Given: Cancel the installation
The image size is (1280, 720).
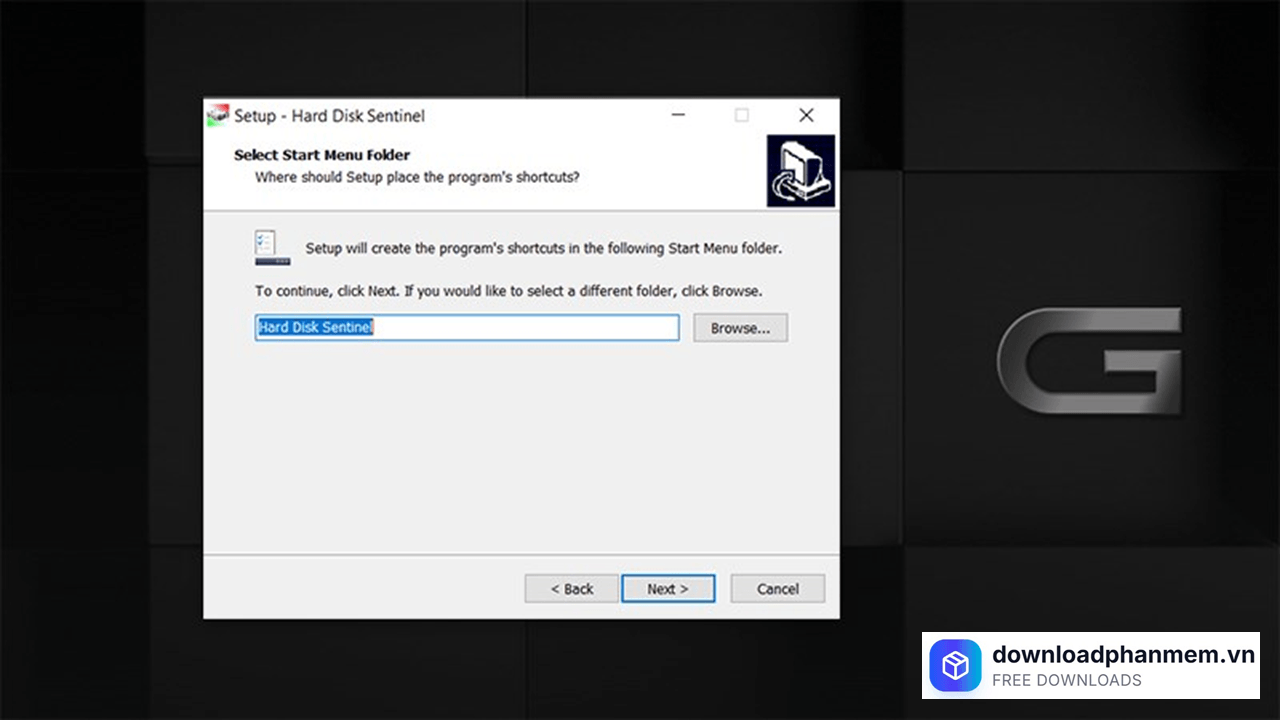Looking at the screenshot, I should click(777, 589).
